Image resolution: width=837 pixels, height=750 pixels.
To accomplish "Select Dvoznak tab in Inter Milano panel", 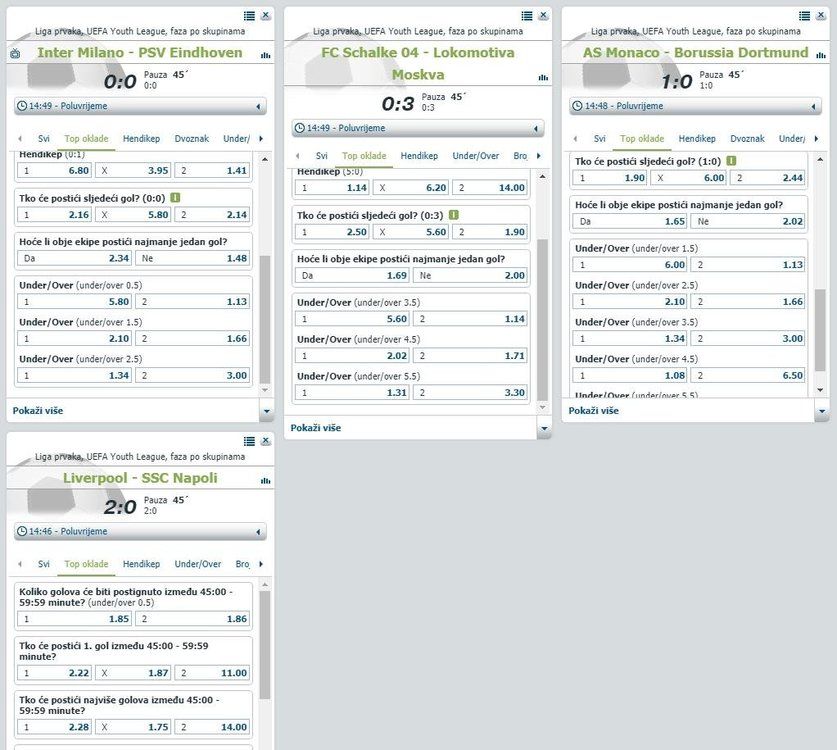I will pos(192,139).
